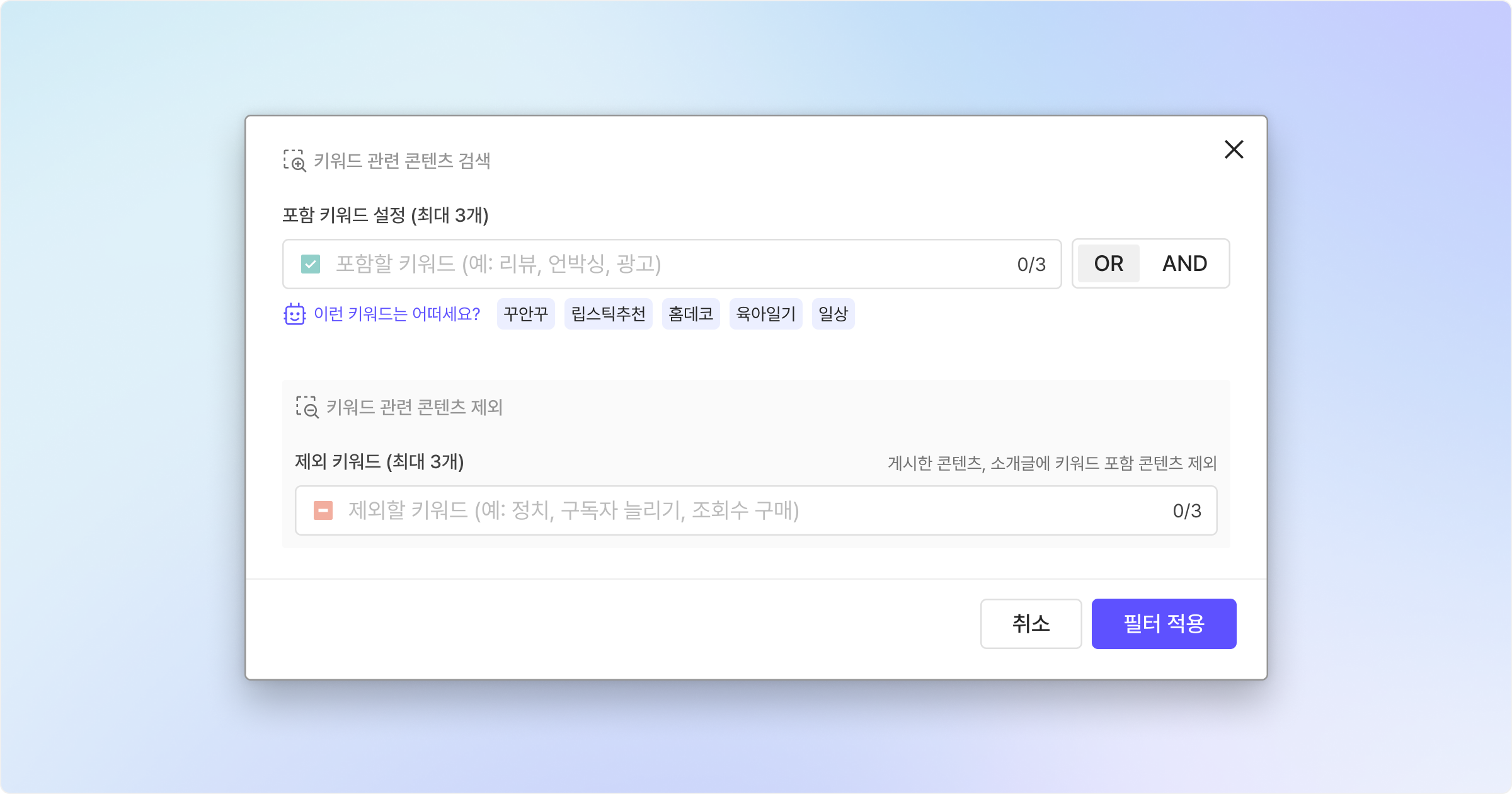Click the 이런 키워드는 어떠세요? link text

(397, 314)
